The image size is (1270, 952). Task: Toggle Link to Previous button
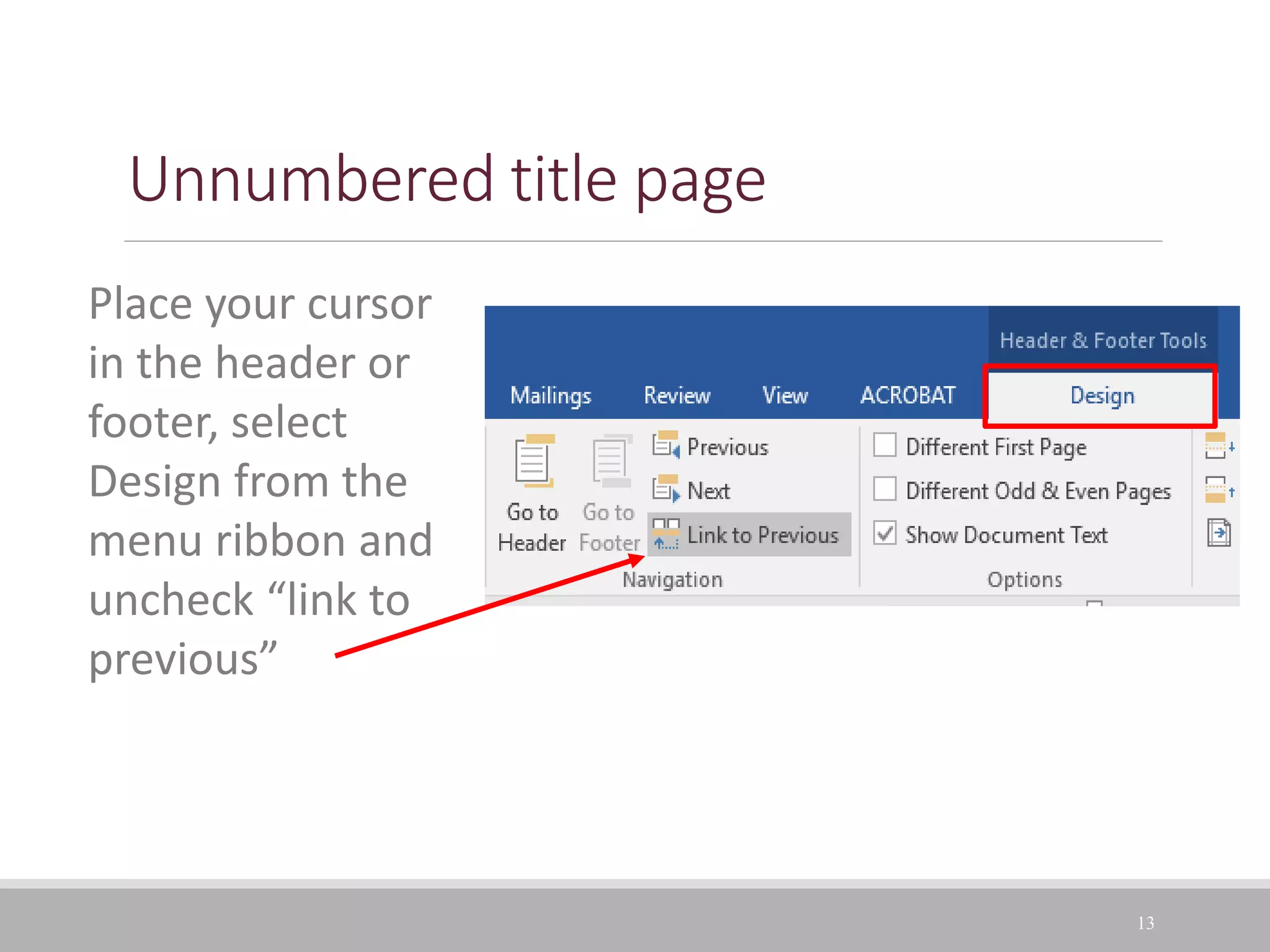(x=749, y=534)
